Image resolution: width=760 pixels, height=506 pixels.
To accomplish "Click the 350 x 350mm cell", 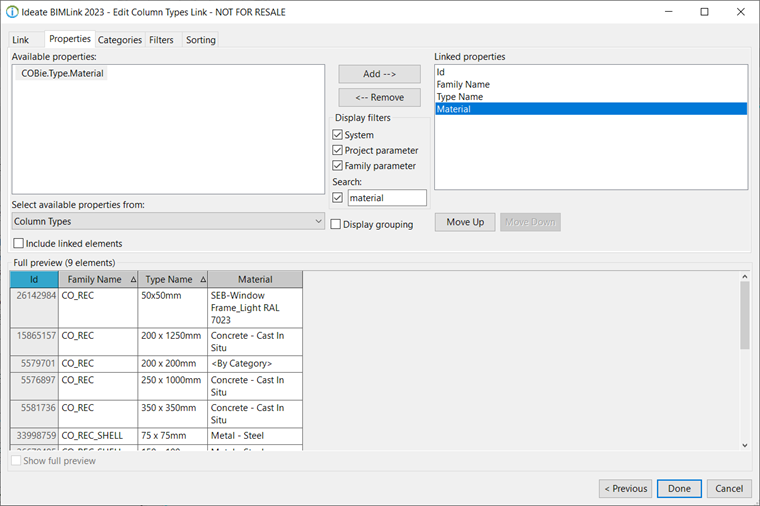I will tap(173, 414).
